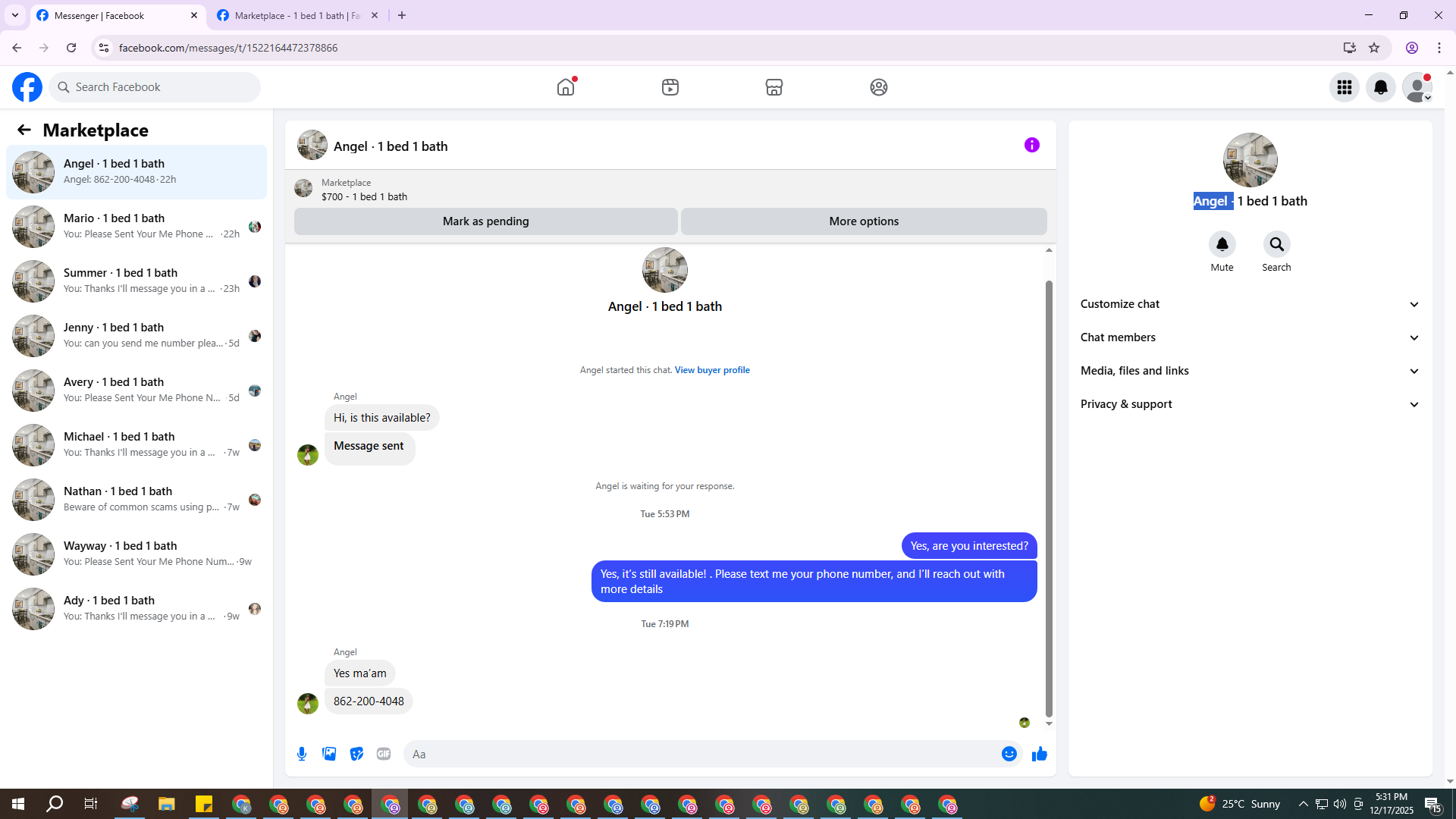Click the chat scrollbar thumb

point(1049,497)
